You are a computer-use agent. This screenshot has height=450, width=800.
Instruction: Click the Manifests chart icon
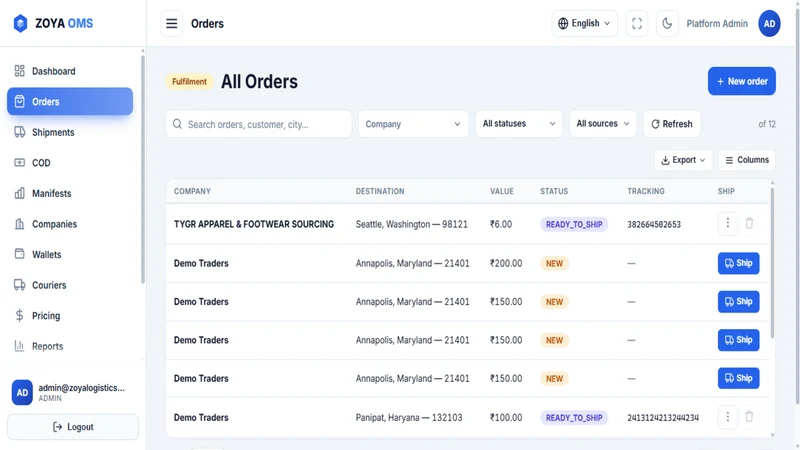19,193
